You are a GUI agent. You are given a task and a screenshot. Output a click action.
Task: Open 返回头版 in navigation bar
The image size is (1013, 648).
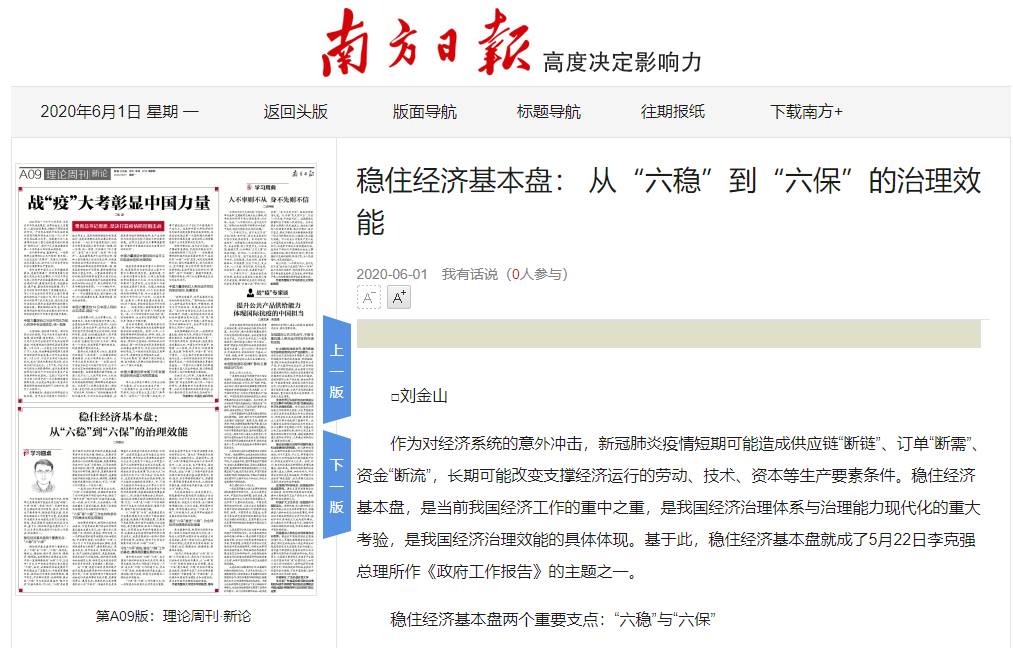tap(295, 111)
